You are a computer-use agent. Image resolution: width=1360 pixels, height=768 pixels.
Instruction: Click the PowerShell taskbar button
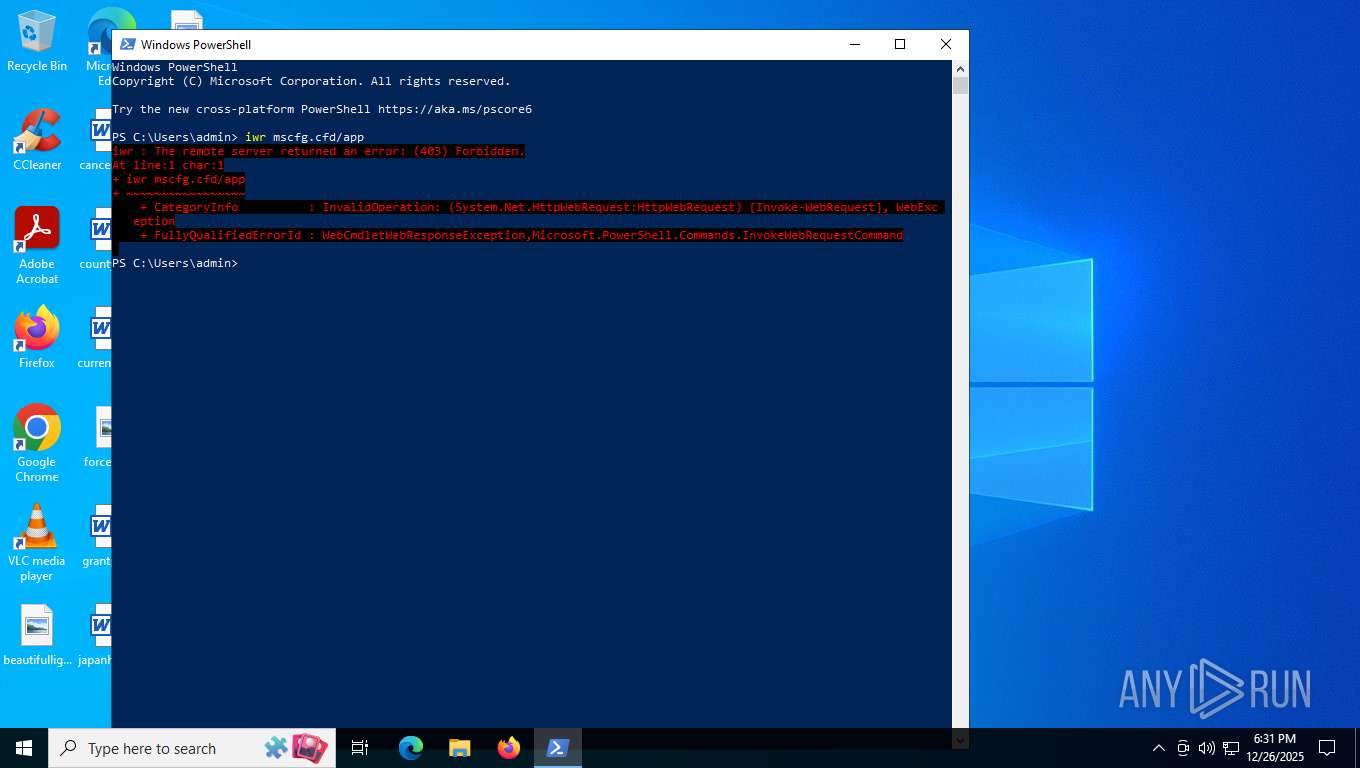pos(558,748)
